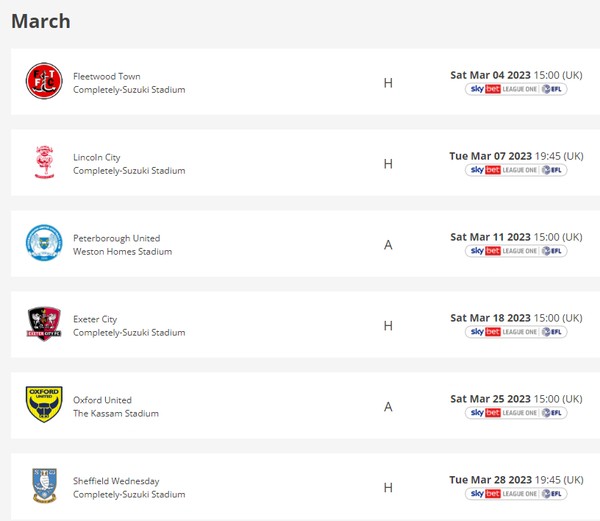Click the Sheffield Wednesday club crest
The image size is (600, 521).
pyautogui.click(x=44, y=487)
